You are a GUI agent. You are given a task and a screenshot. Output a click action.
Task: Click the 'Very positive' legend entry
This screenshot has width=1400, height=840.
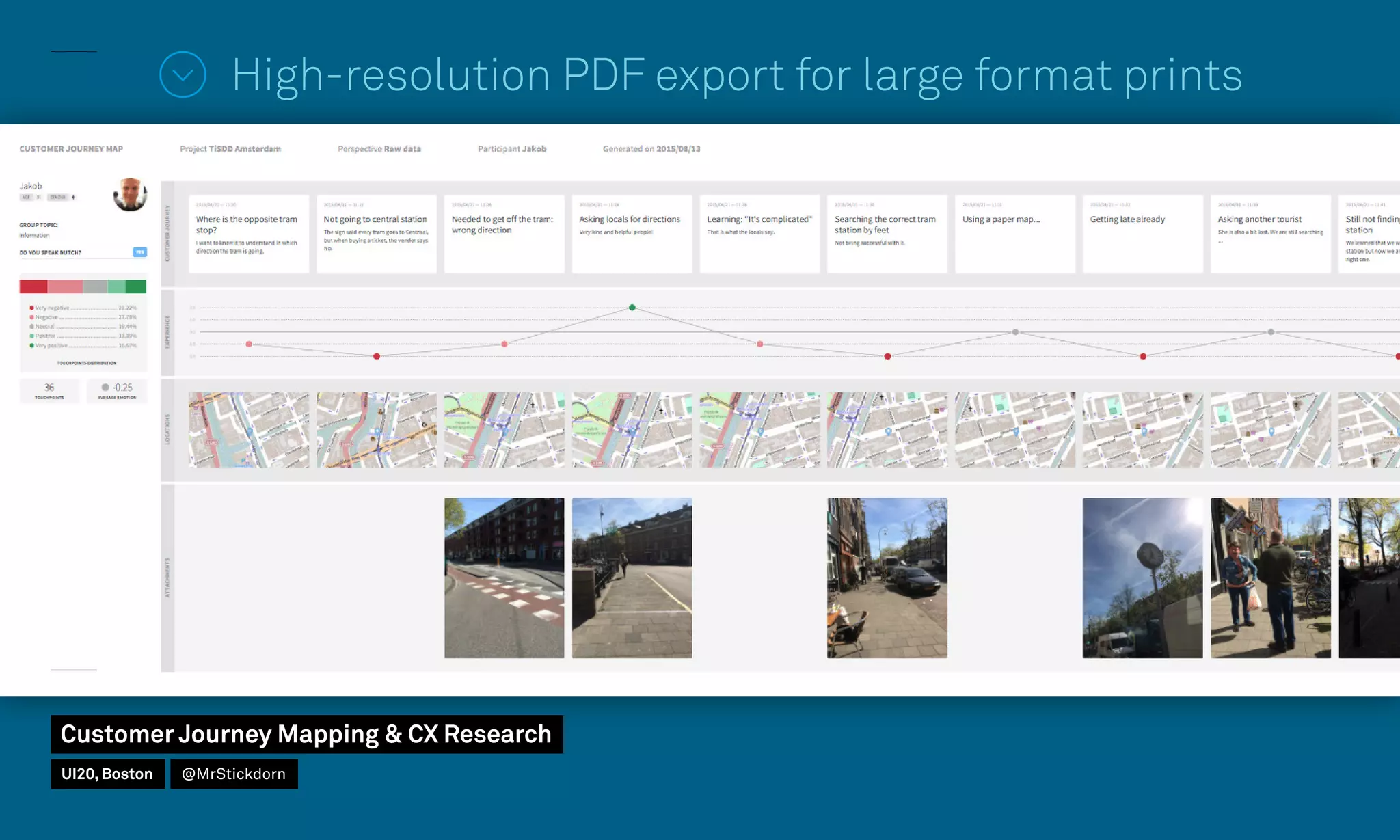83,345
